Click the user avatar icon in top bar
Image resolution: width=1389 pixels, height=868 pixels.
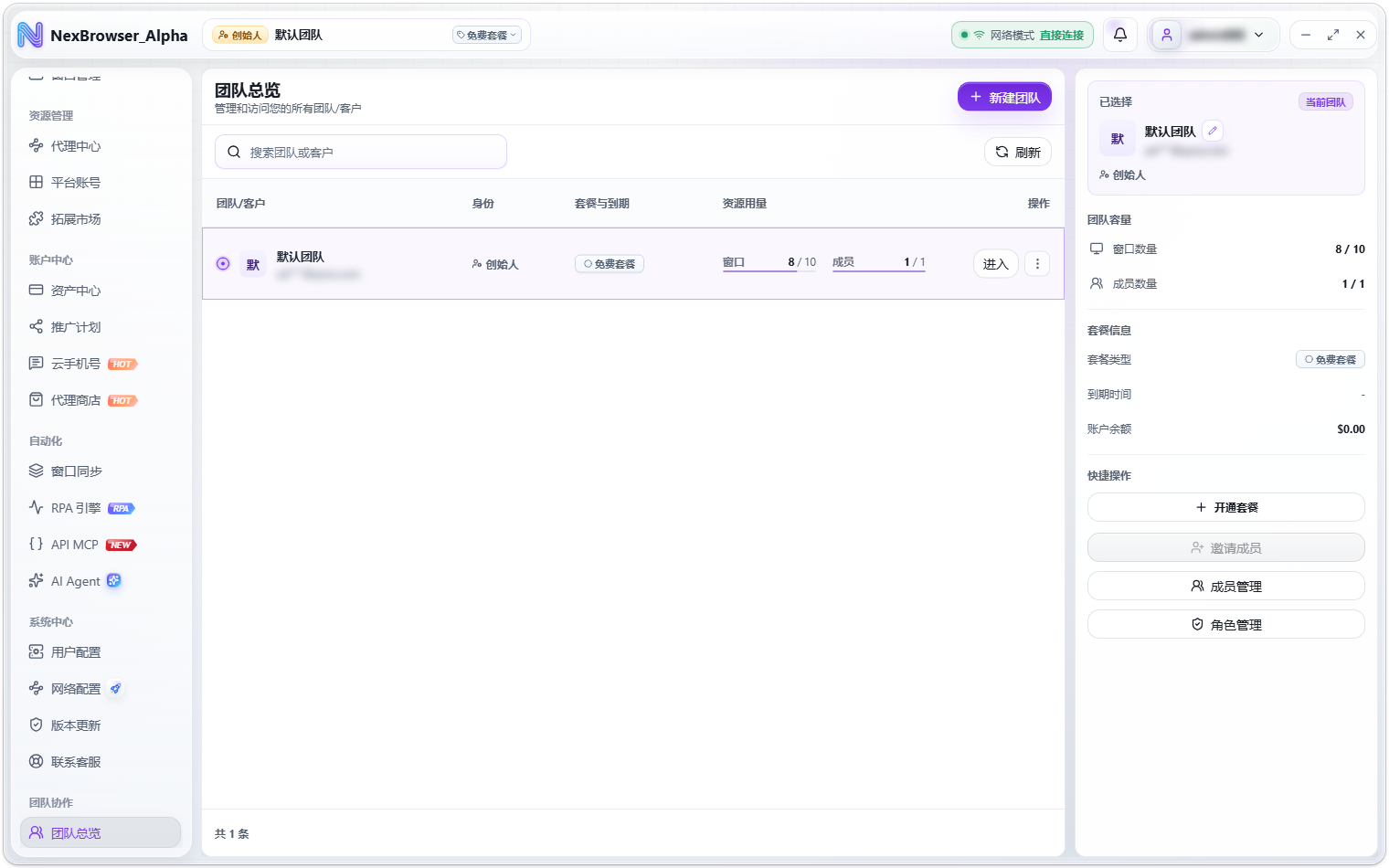pos(1167,35)
